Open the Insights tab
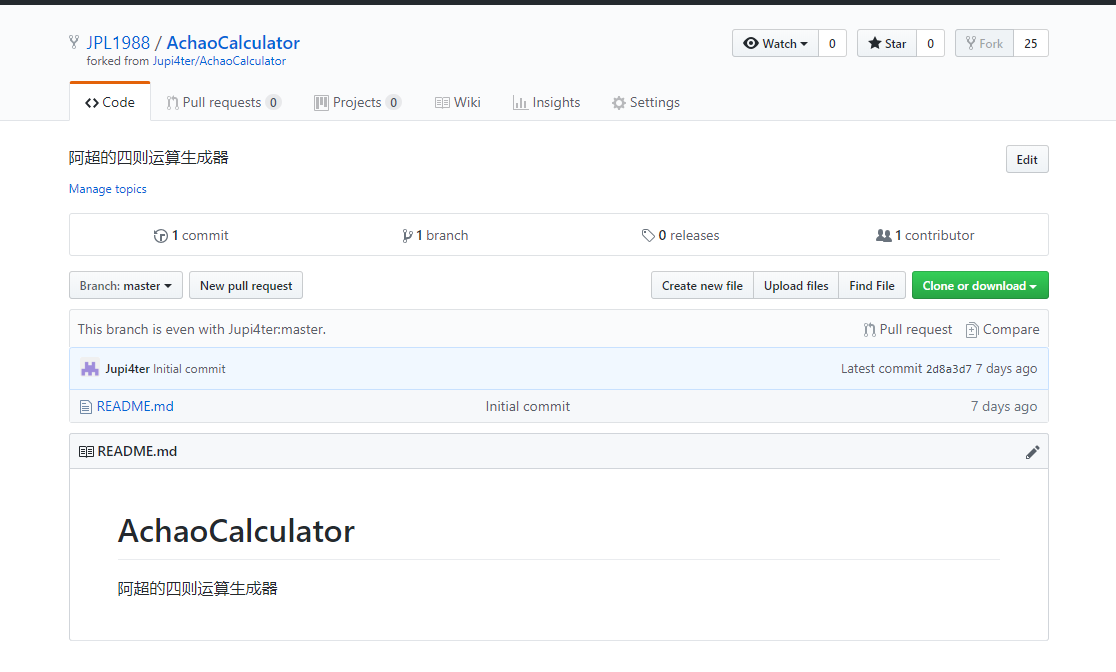Image resolution: width=1116 pixels, height=672 pixels. 547,103
